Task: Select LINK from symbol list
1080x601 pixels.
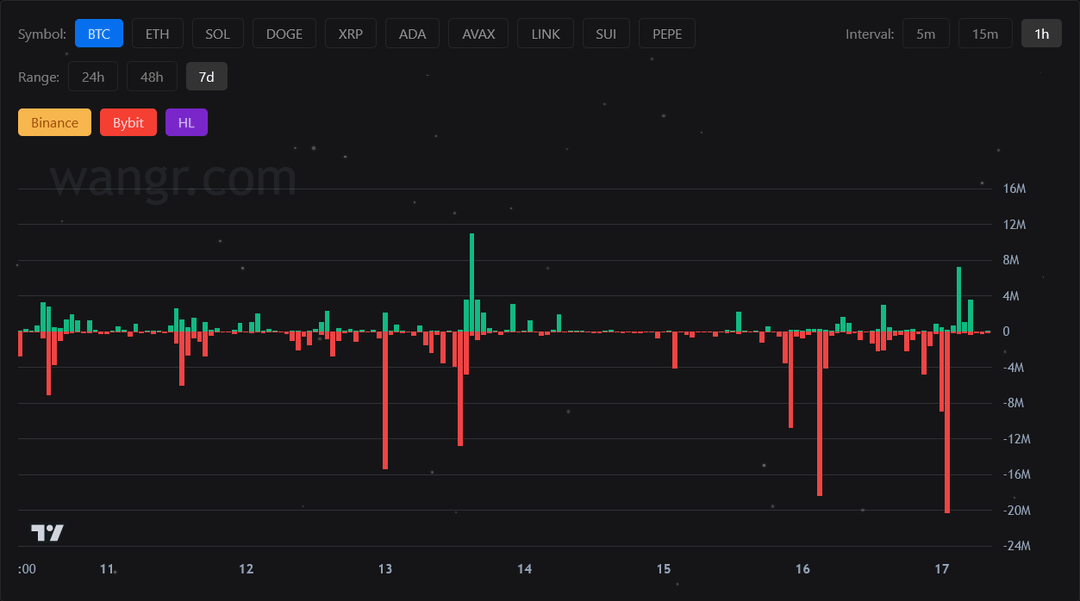Action: pos(545,34)
